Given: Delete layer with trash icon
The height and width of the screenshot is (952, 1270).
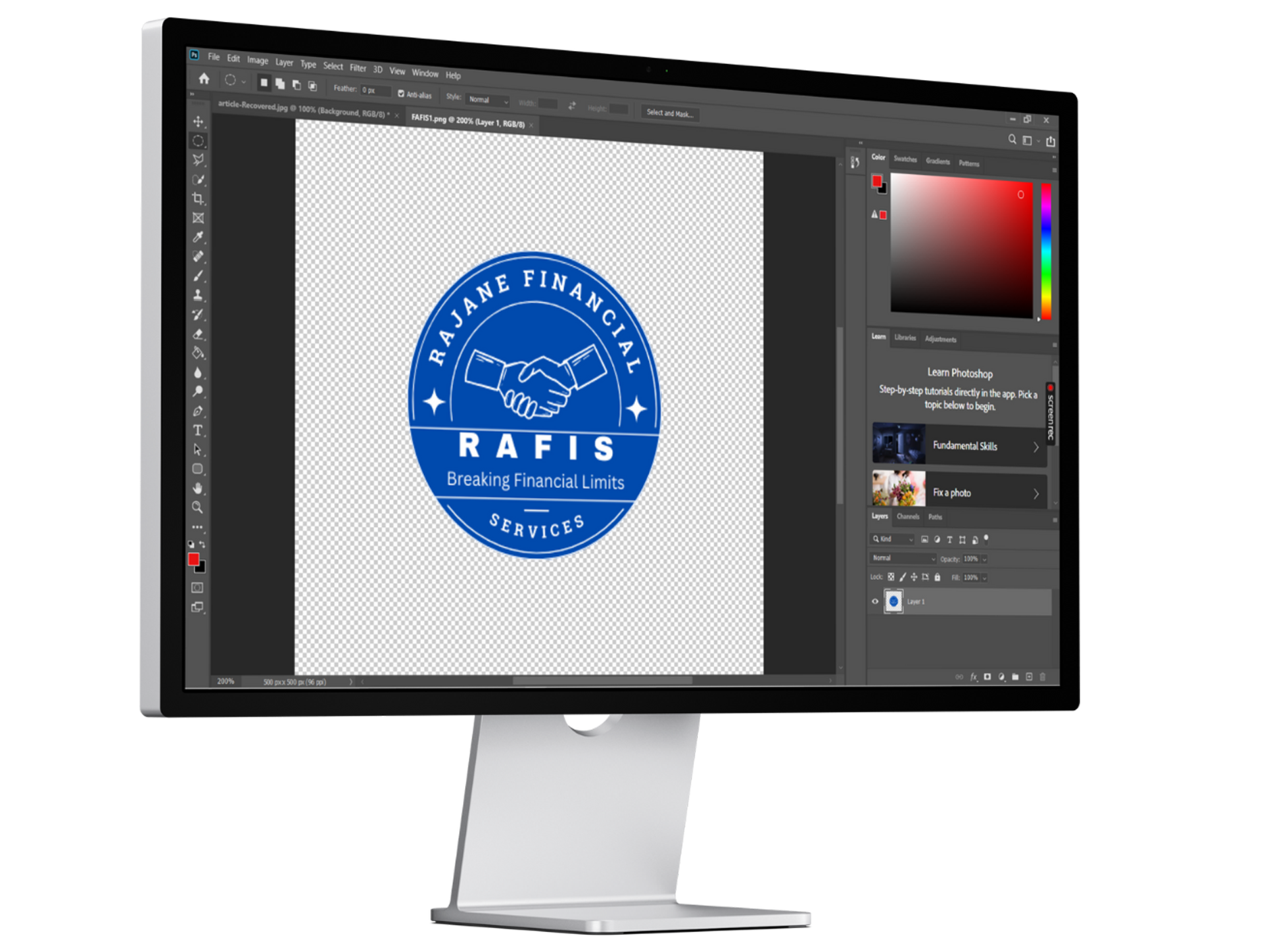Looking at the screenshot, I should [x=1043, y=677].
